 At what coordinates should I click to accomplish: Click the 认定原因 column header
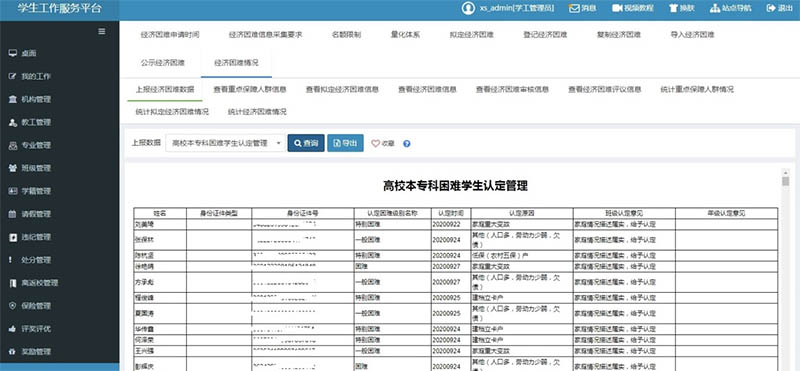tap(522, 213)
